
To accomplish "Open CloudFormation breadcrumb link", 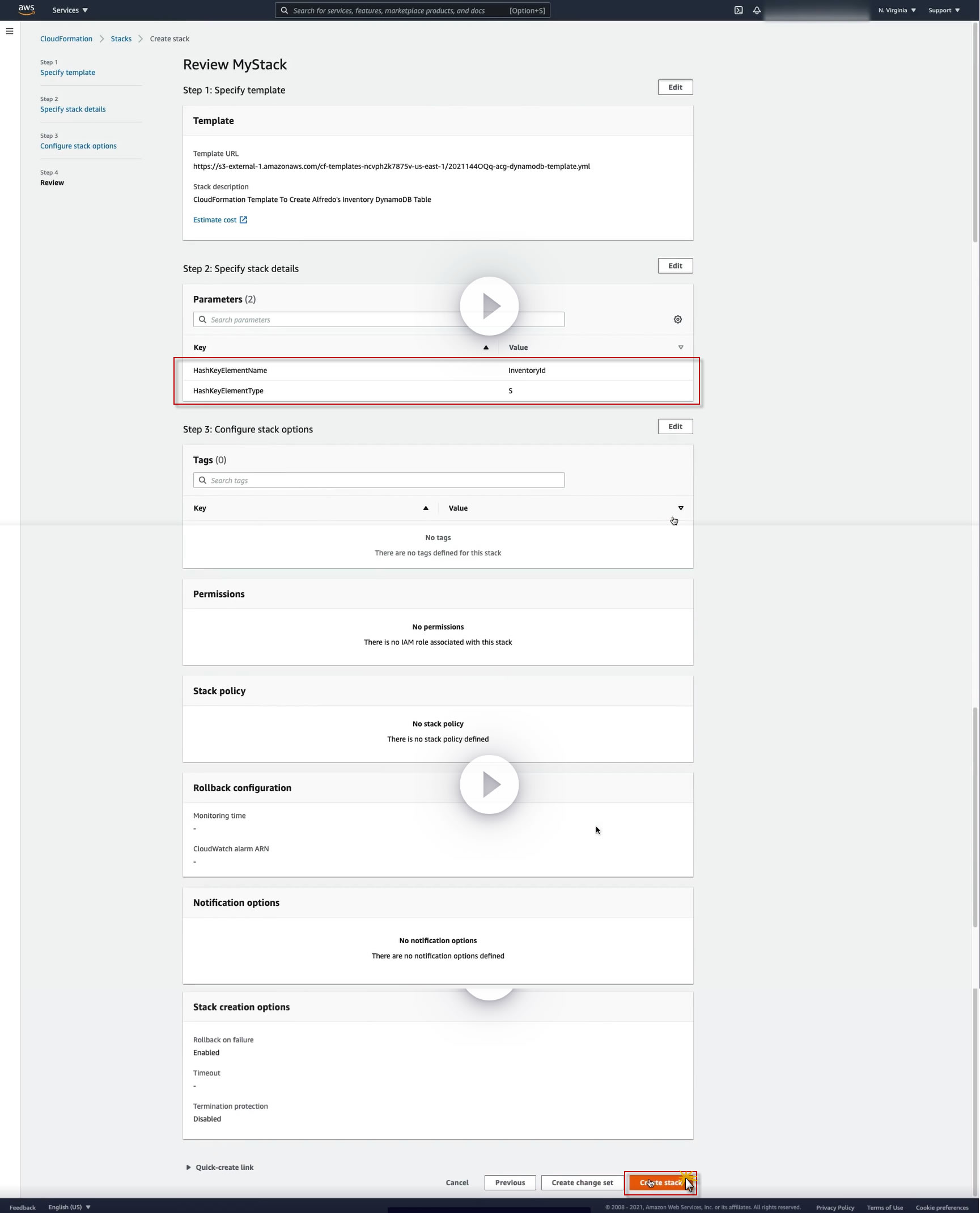I will coord(66,39).
